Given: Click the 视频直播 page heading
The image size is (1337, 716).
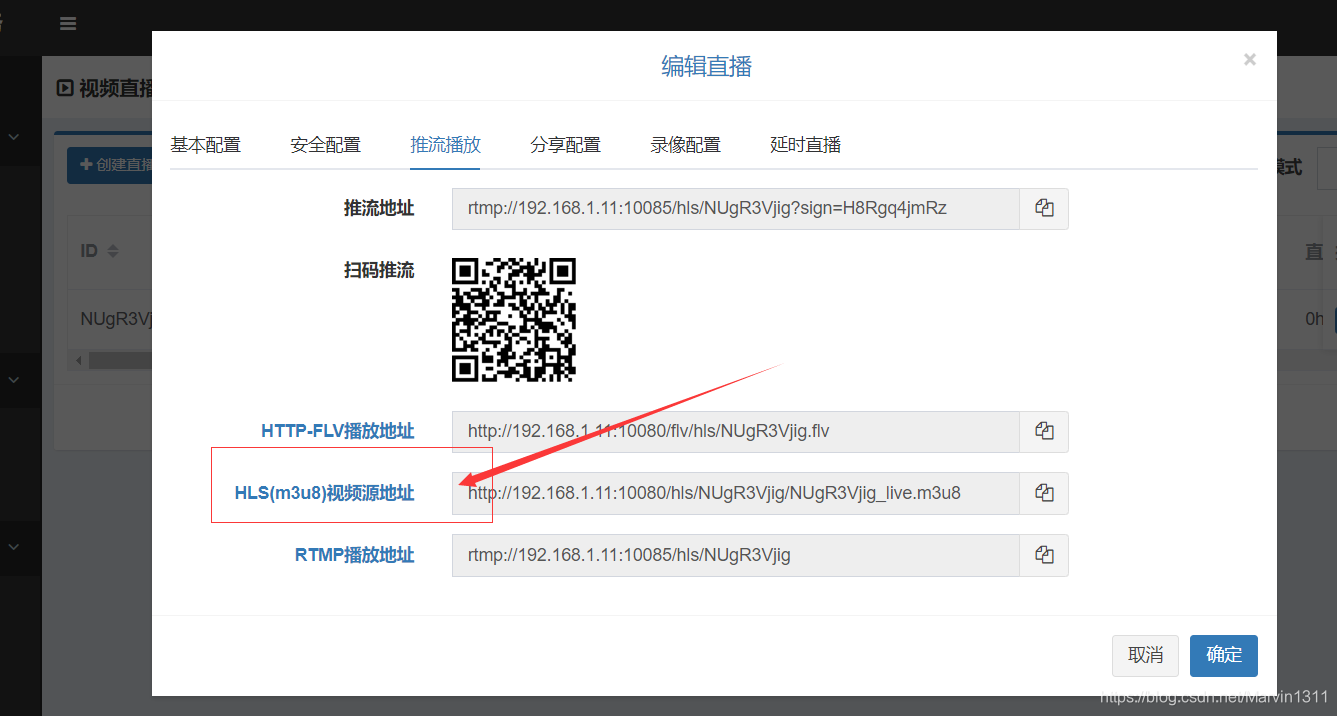Looking at the screenshot, I should coord(104,88).
